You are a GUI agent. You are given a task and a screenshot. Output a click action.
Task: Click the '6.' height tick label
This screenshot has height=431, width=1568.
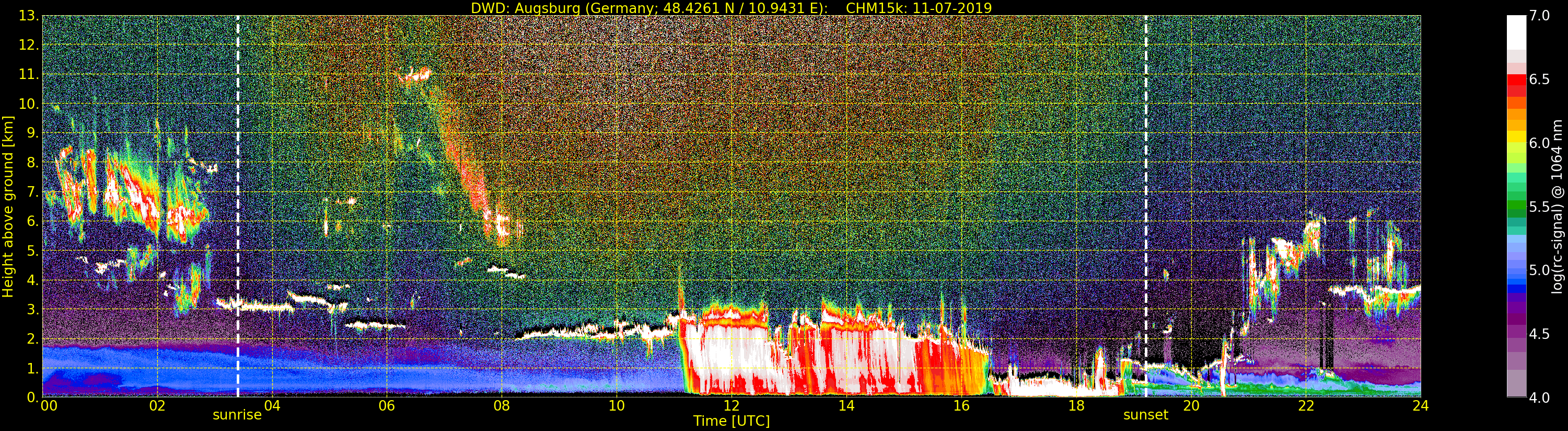pos(32,221)
